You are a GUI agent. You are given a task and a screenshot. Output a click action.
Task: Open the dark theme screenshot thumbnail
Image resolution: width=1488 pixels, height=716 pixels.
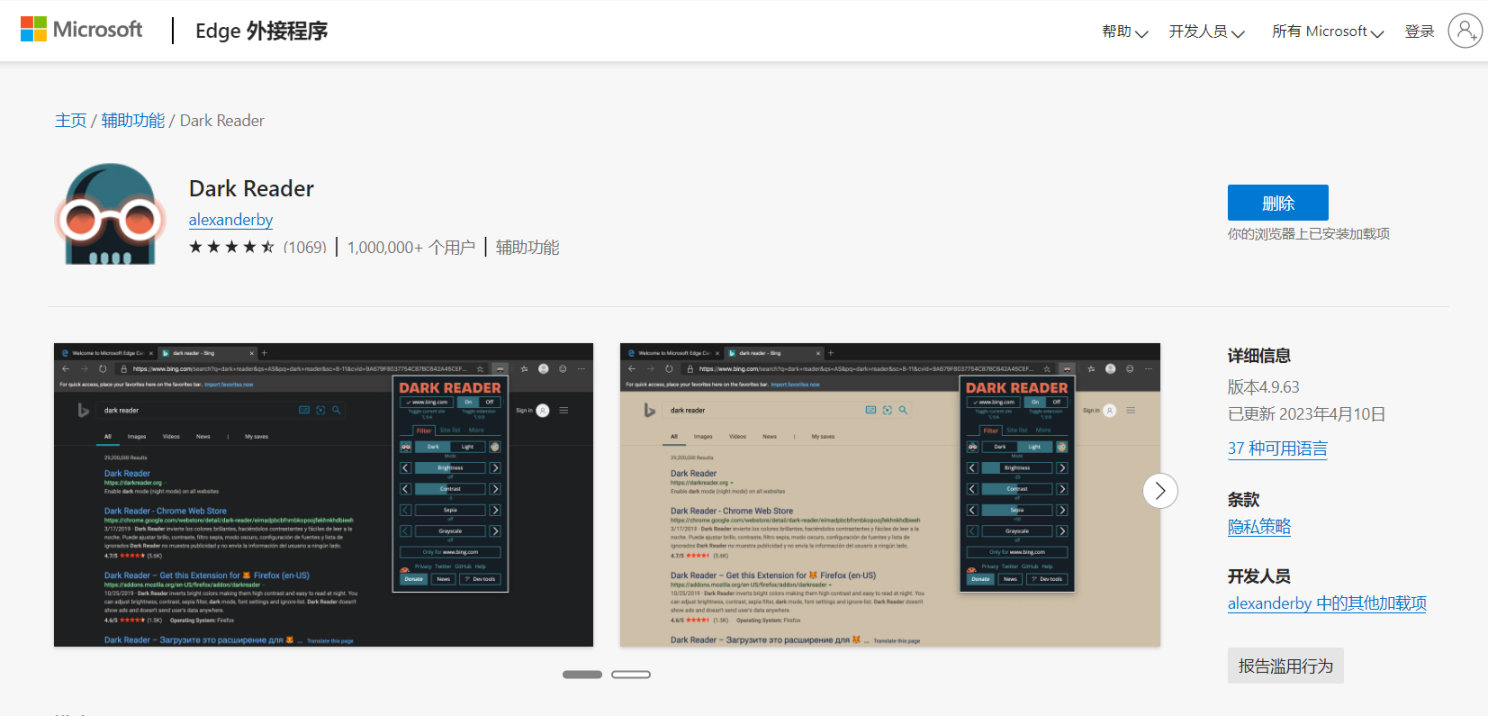pos(323,495)
